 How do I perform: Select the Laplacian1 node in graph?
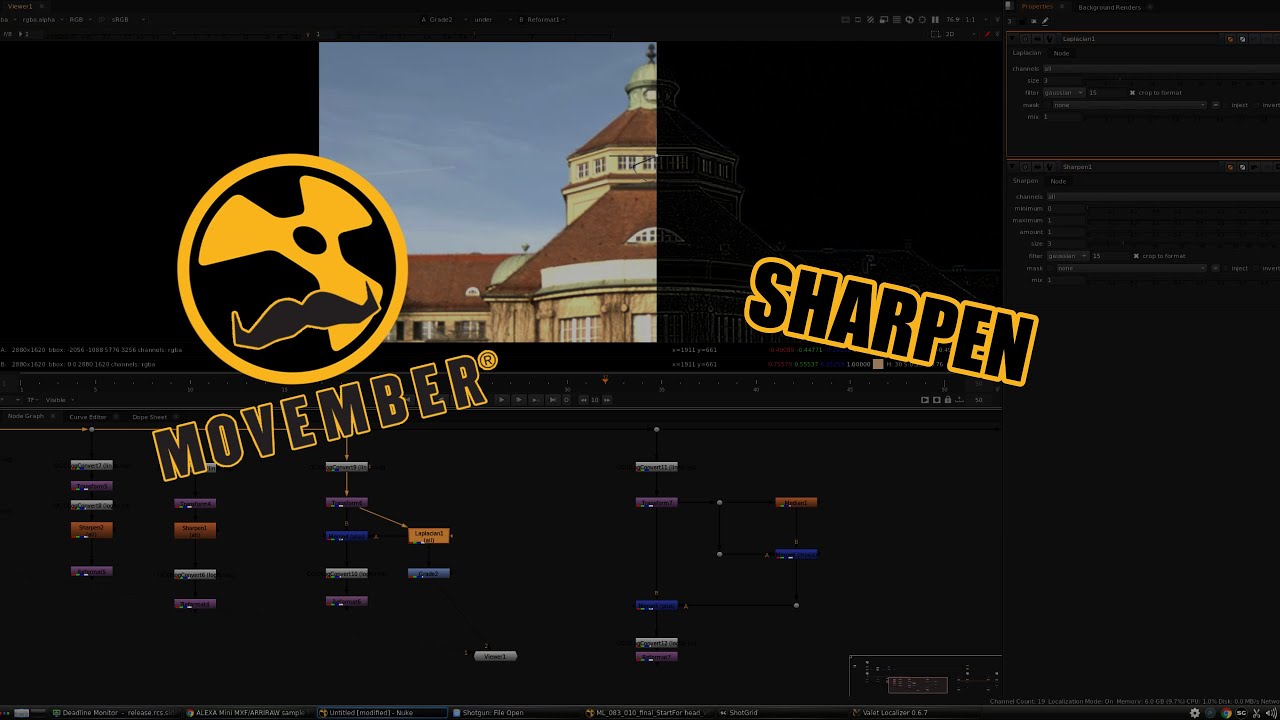pyautogui.click(x=428, y=536)
